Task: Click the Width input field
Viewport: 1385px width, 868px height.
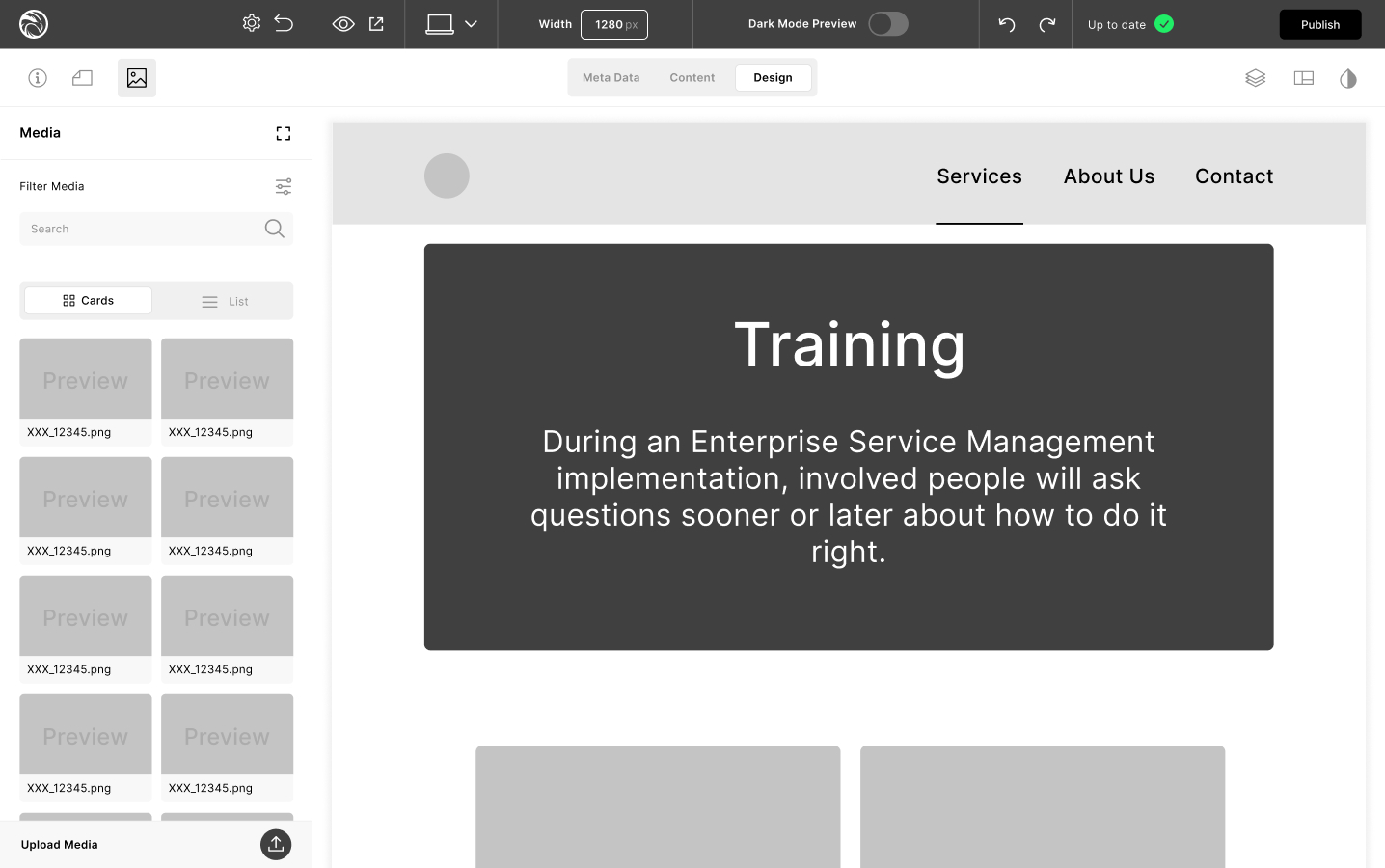Action: (613, 24)
